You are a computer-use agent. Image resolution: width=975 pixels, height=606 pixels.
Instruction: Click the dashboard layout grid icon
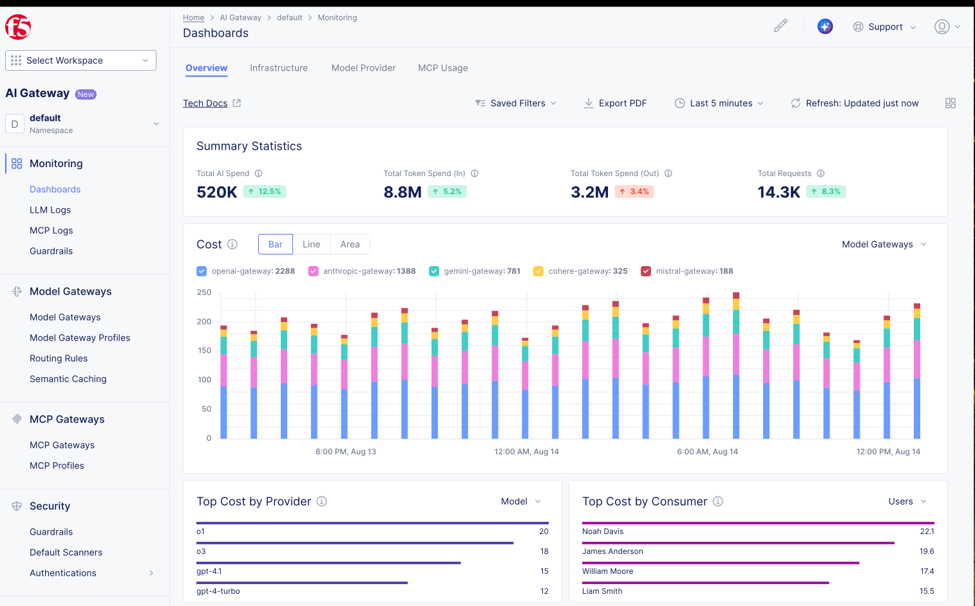[950, 103]
